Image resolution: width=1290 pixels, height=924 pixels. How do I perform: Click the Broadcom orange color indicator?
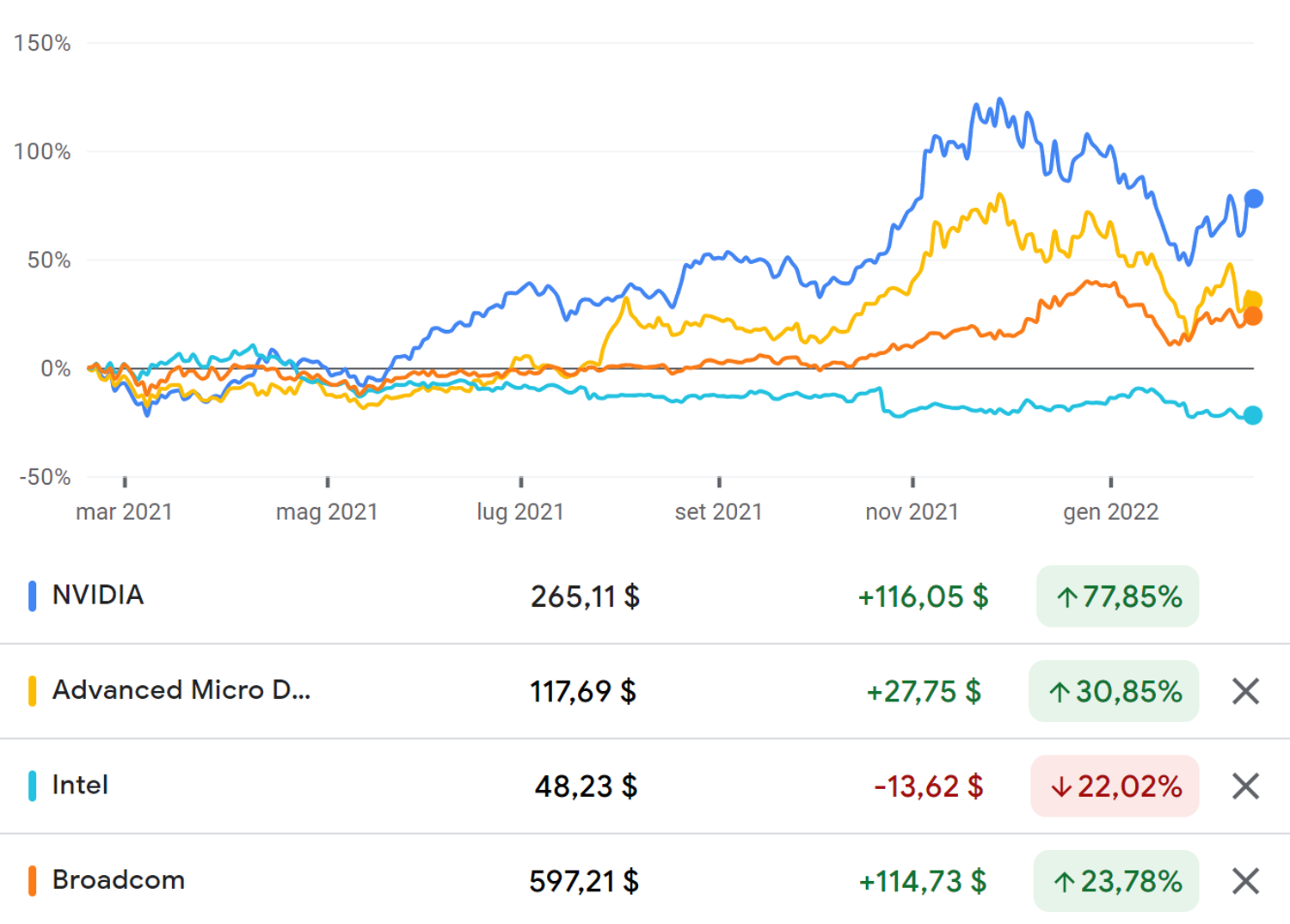32,881
